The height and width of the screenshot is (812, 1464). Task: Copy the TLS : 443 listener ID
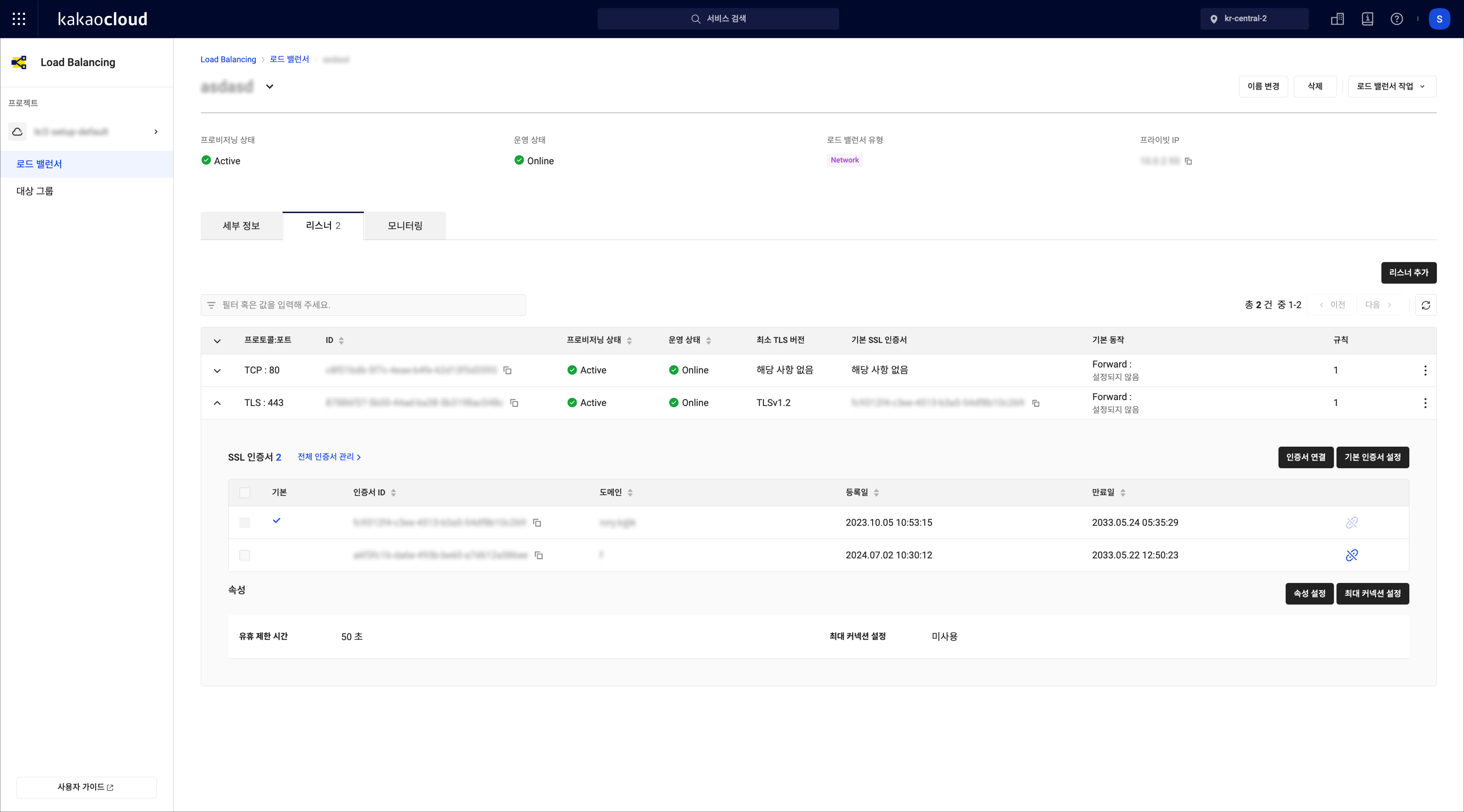click(514, 403)
